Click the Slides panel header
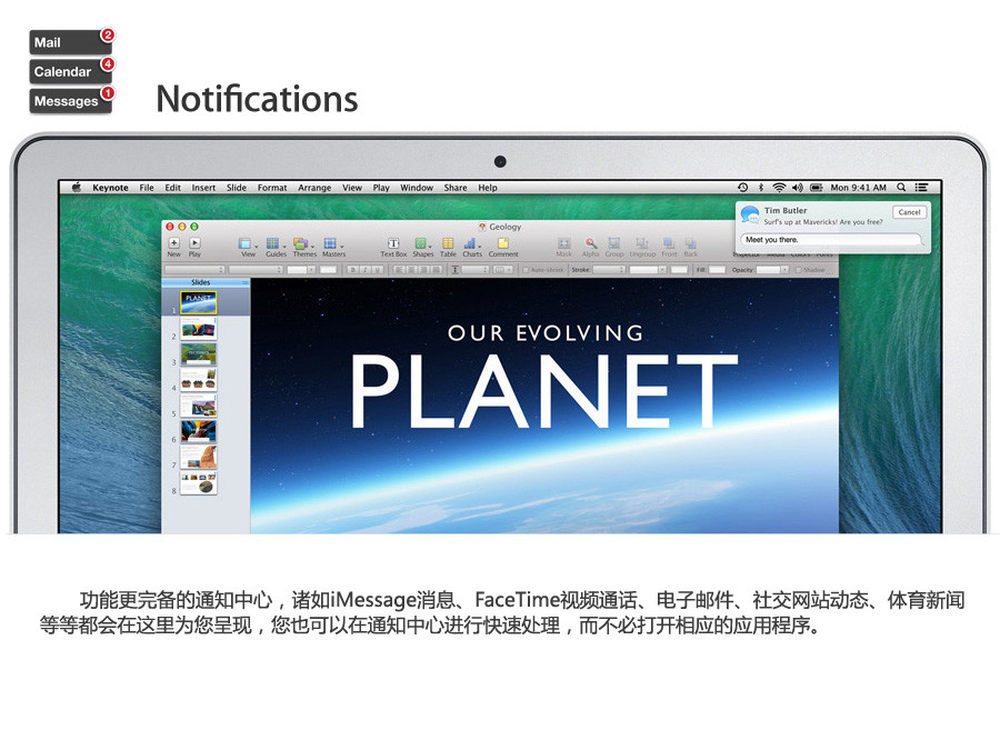The image size is (1000, 750). 205,282
